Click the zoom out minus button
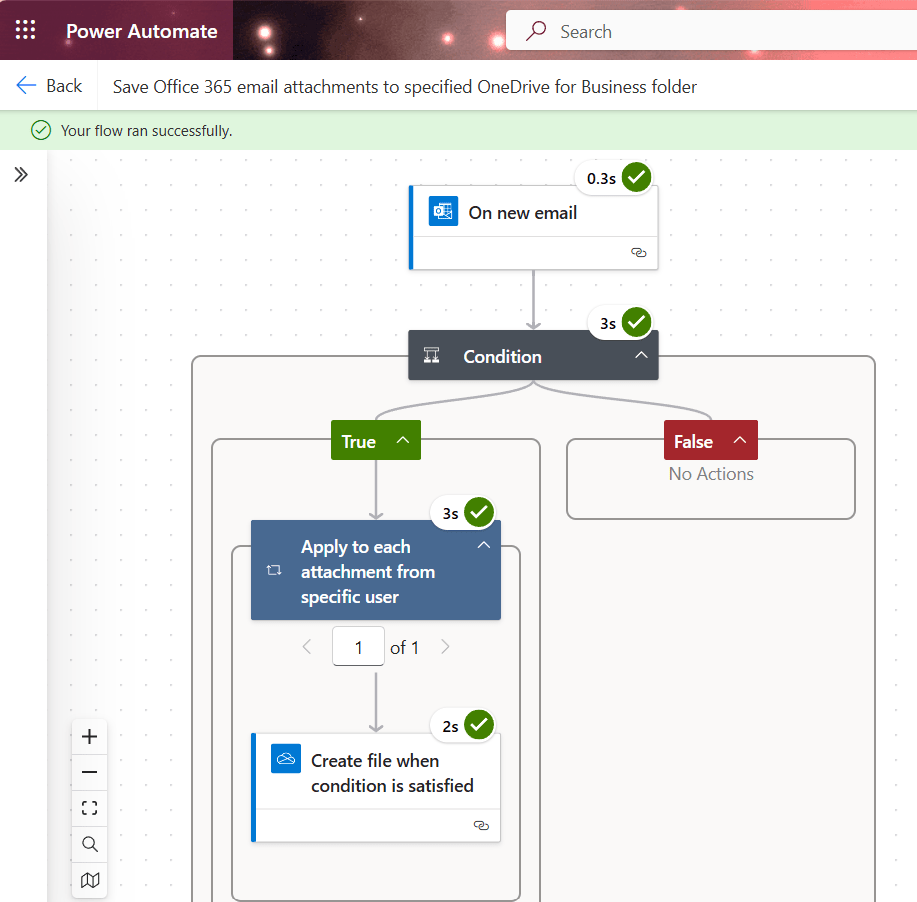 90,772
